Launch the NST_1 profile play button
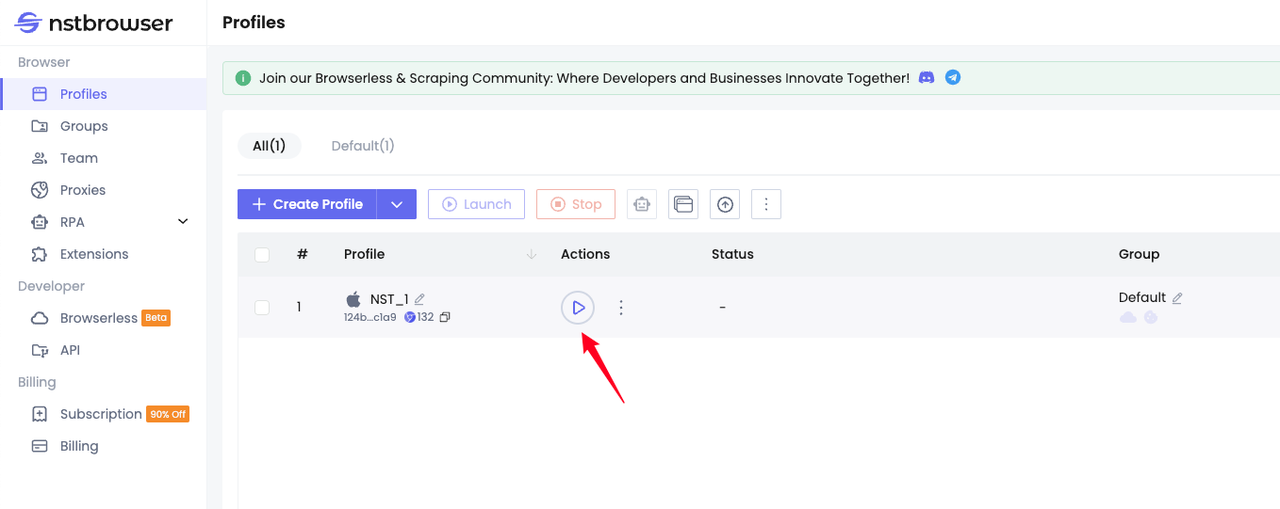 (578, 308)
